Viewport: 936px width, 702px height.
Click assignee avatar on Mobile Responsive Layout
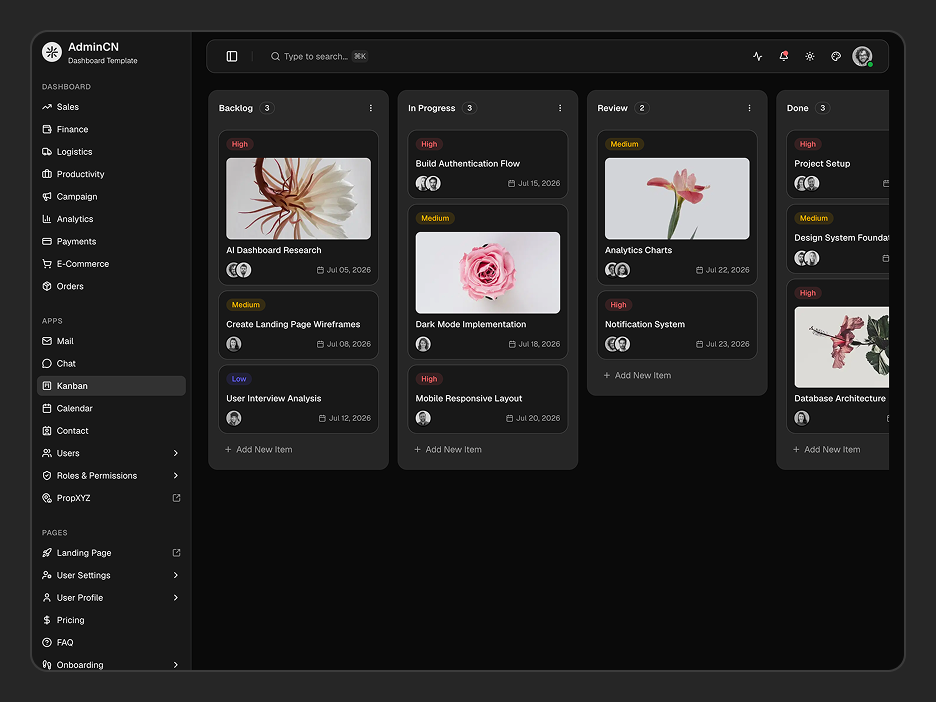tap(423, 418)
